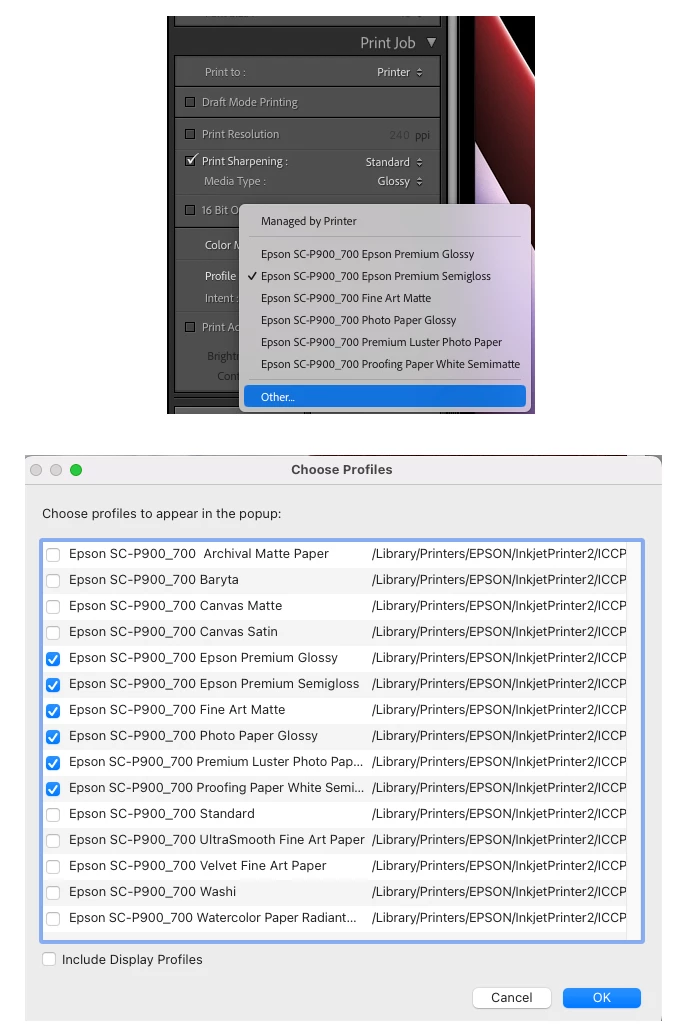Image resolution: width=689 pixels, height=1033 pixels.
Task: Enable the Print Resolution checkbox
Action: click(190, 134)
